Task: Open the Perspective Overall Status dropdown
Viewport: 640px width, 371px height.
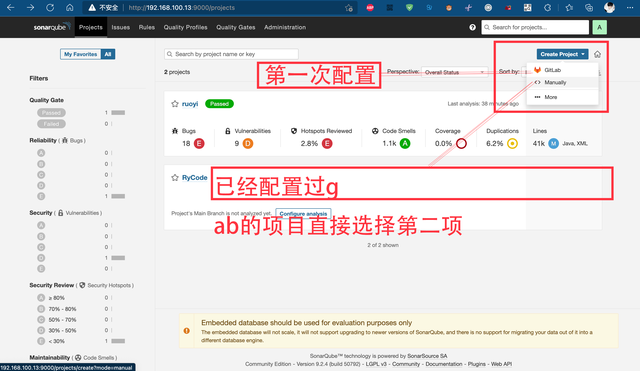Action: [x=454, y=72]
